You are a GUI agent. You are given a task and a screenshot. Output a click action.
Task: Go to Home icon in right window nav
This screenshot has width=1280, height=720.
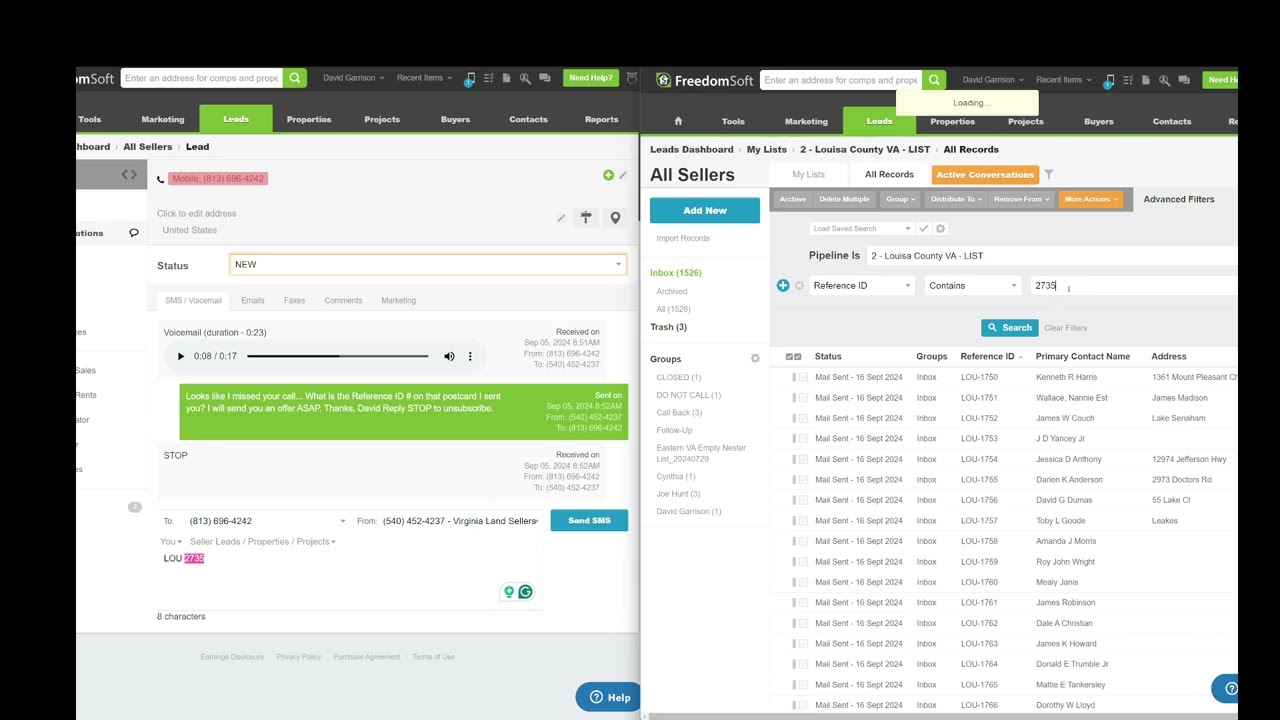(678, 121)
